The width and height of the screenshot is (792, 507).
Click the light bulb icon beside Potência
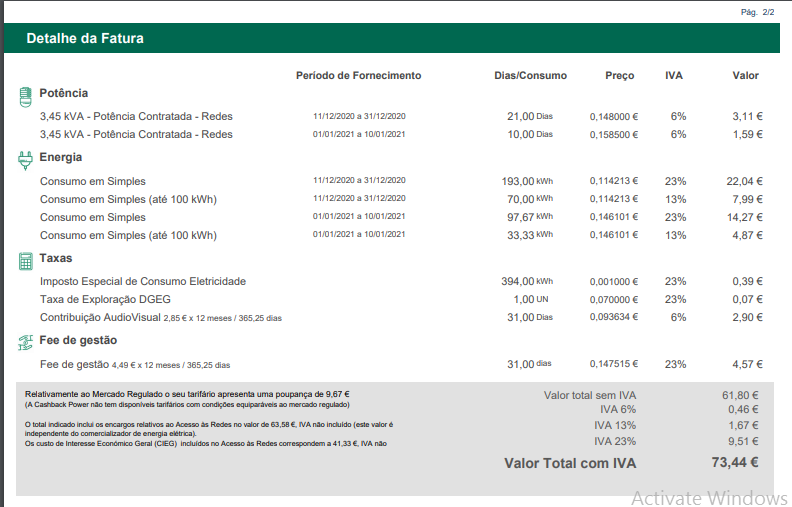click(x=25, y=96)
